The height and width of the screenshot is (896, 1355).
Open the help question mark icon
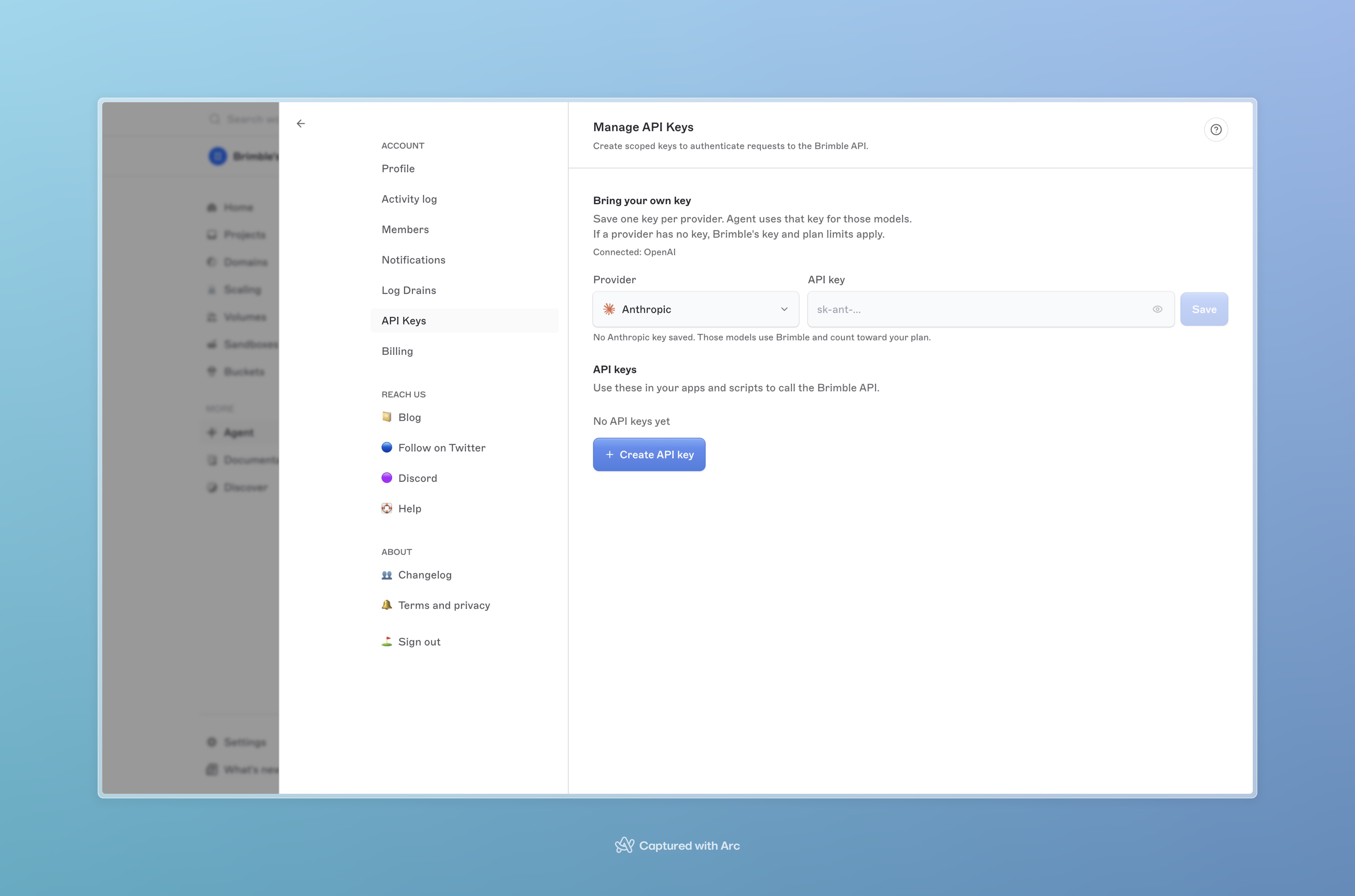(x=1216, y=130)
